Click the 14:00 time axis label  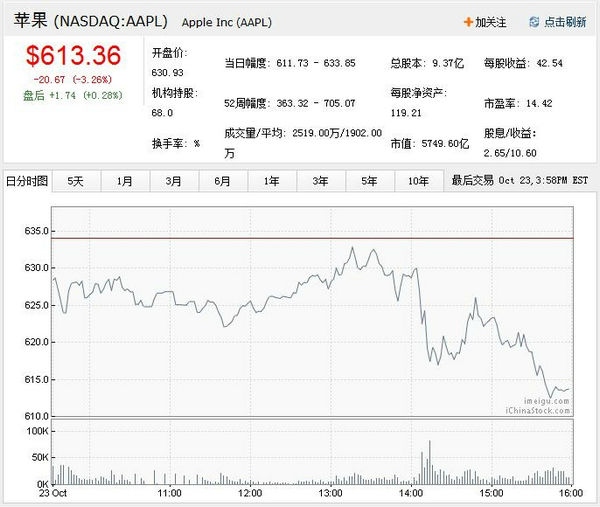tap(411, 493)
